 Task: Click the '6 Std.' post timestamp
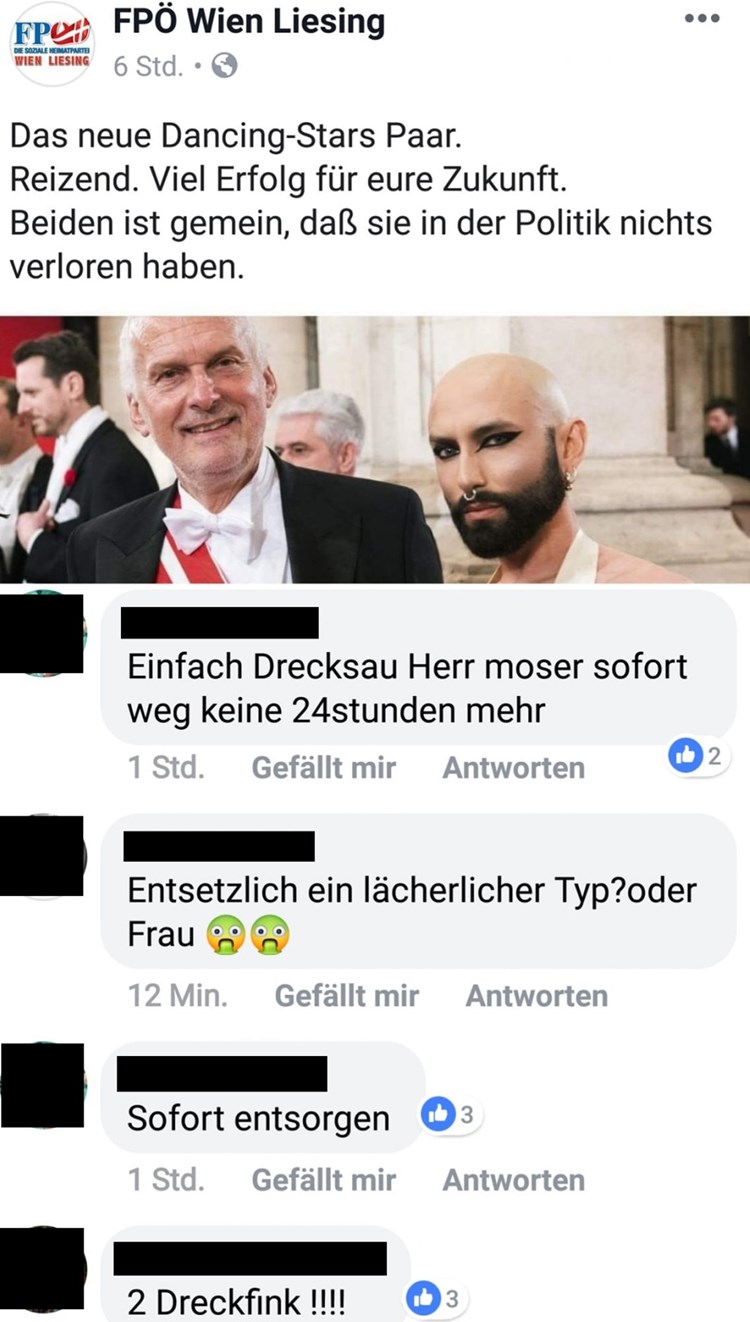click(x=148, y=66)
